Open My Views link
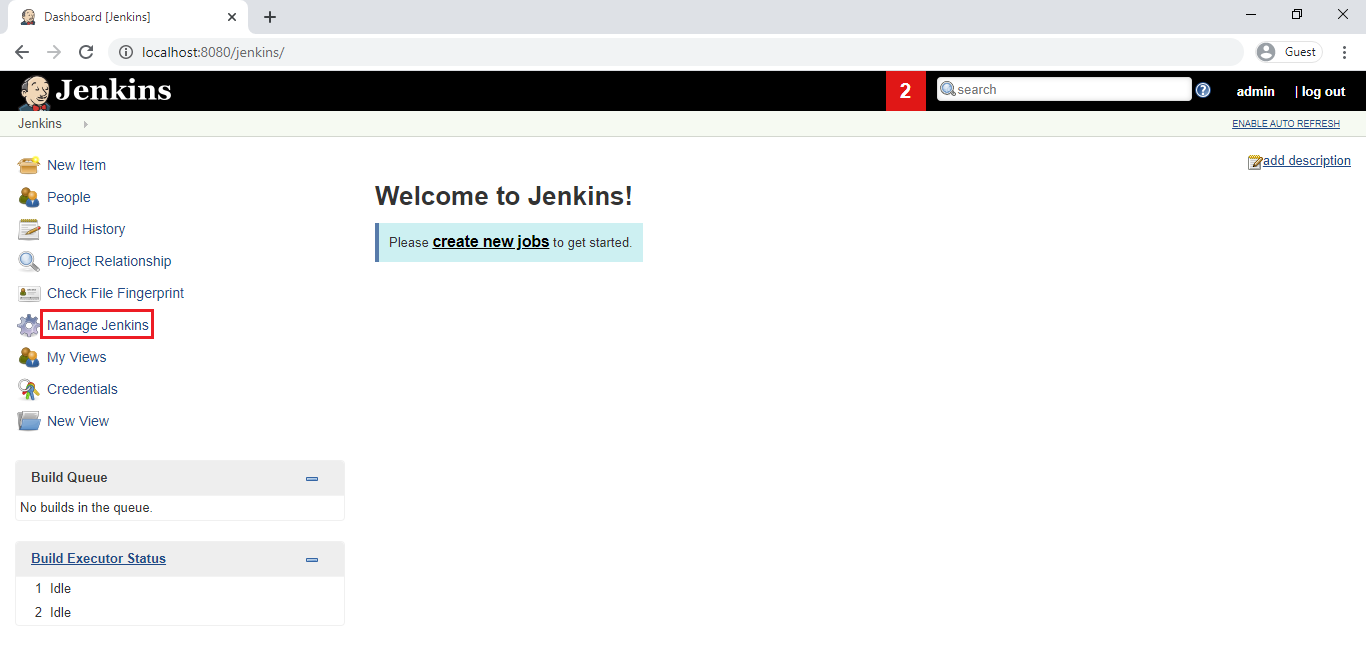Image resolution: width=1366 pixels, height=647 pixels. coord(76,357)
